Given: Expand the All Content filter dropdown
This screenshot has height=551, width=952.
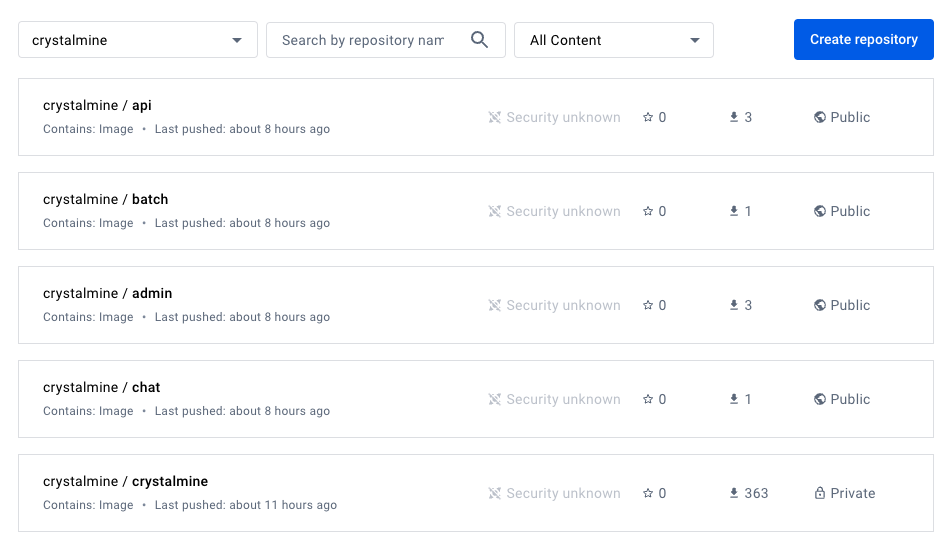Looking at the screenshot, I should pos(614,40).
